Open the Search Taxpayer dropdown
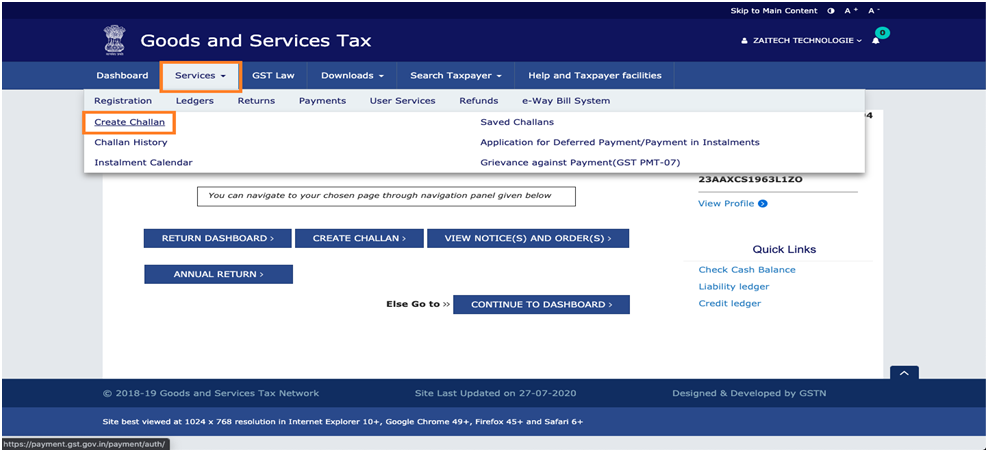Screen dimensions: 988x452 point(456,76)
